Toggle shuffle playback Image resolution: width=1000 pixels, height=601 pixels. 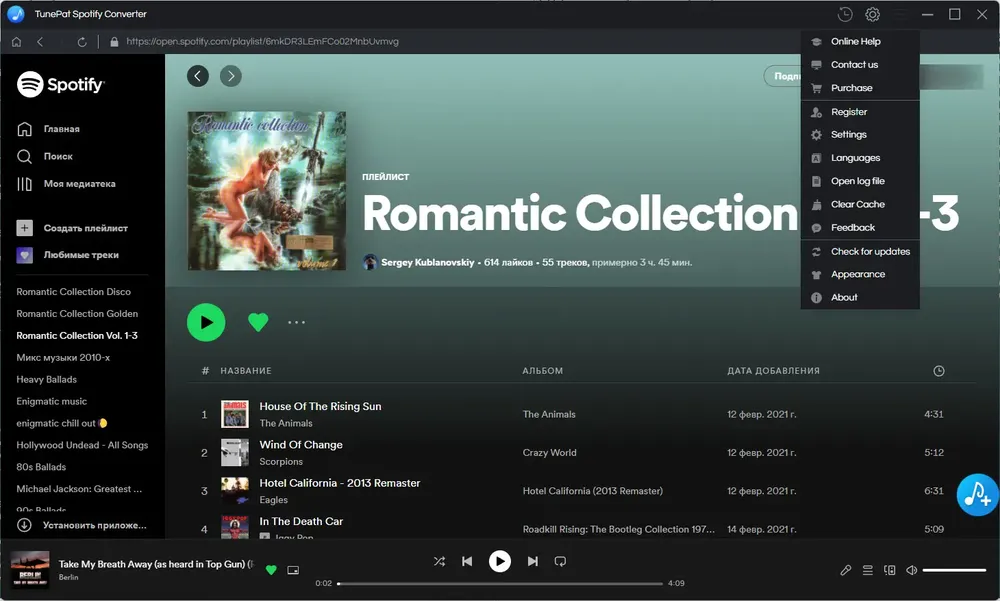(x=439, y=561)
